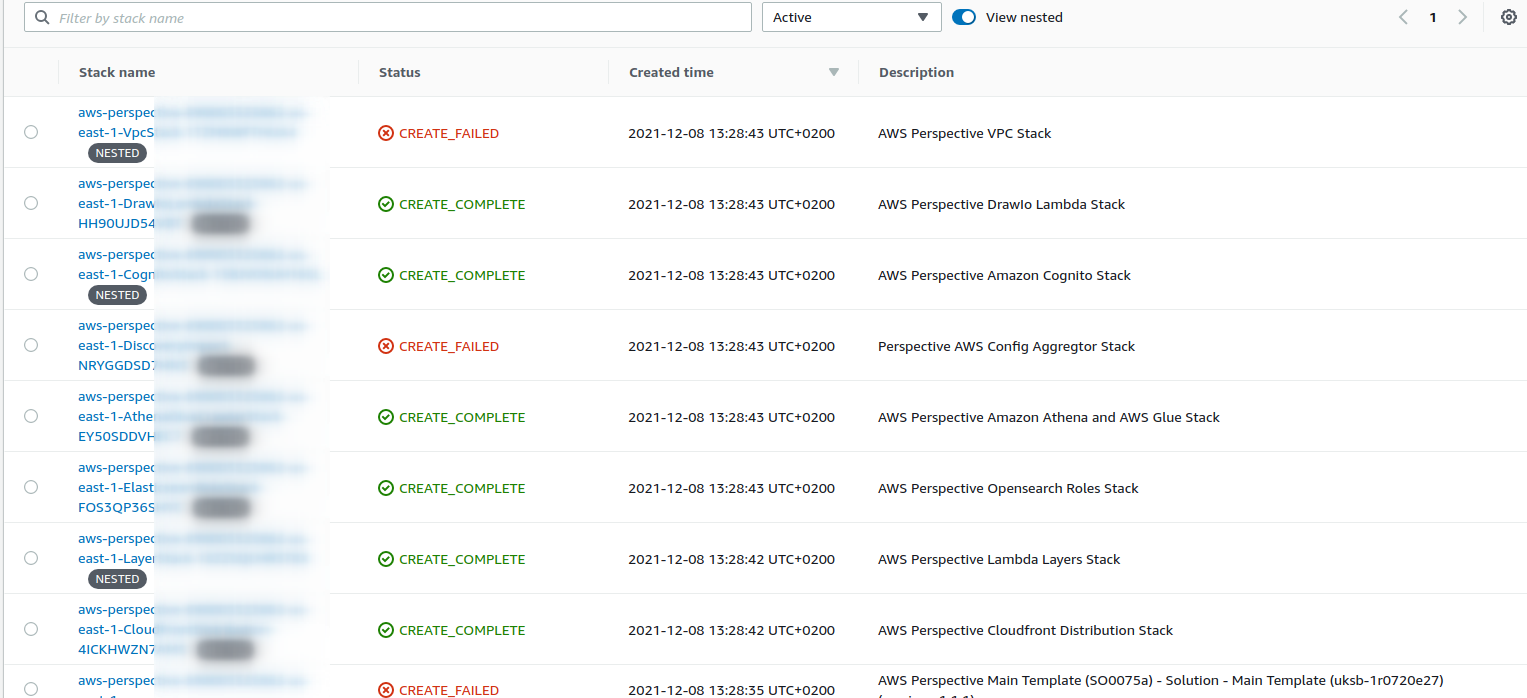Select radio button for Lambda Layers Stack row
1527x698 pixels.
31,558
